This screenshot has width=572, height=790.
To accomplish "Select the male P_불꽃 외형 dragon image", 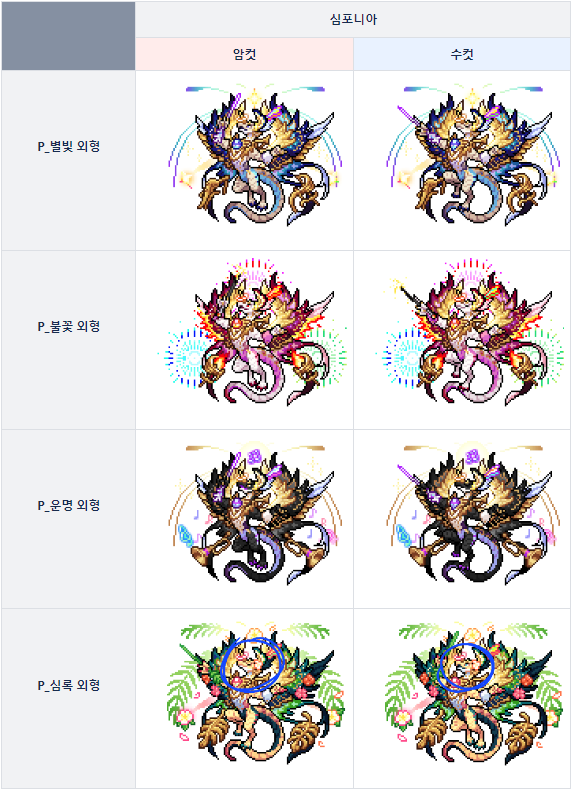I will coord(470,333).
